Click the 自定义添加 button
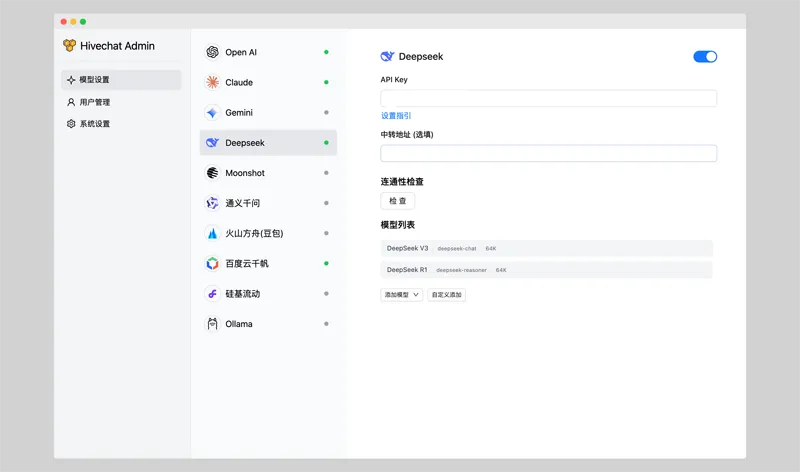Viewport: 800px width, 472px height. pyautogui.click(x=447, y=295)
